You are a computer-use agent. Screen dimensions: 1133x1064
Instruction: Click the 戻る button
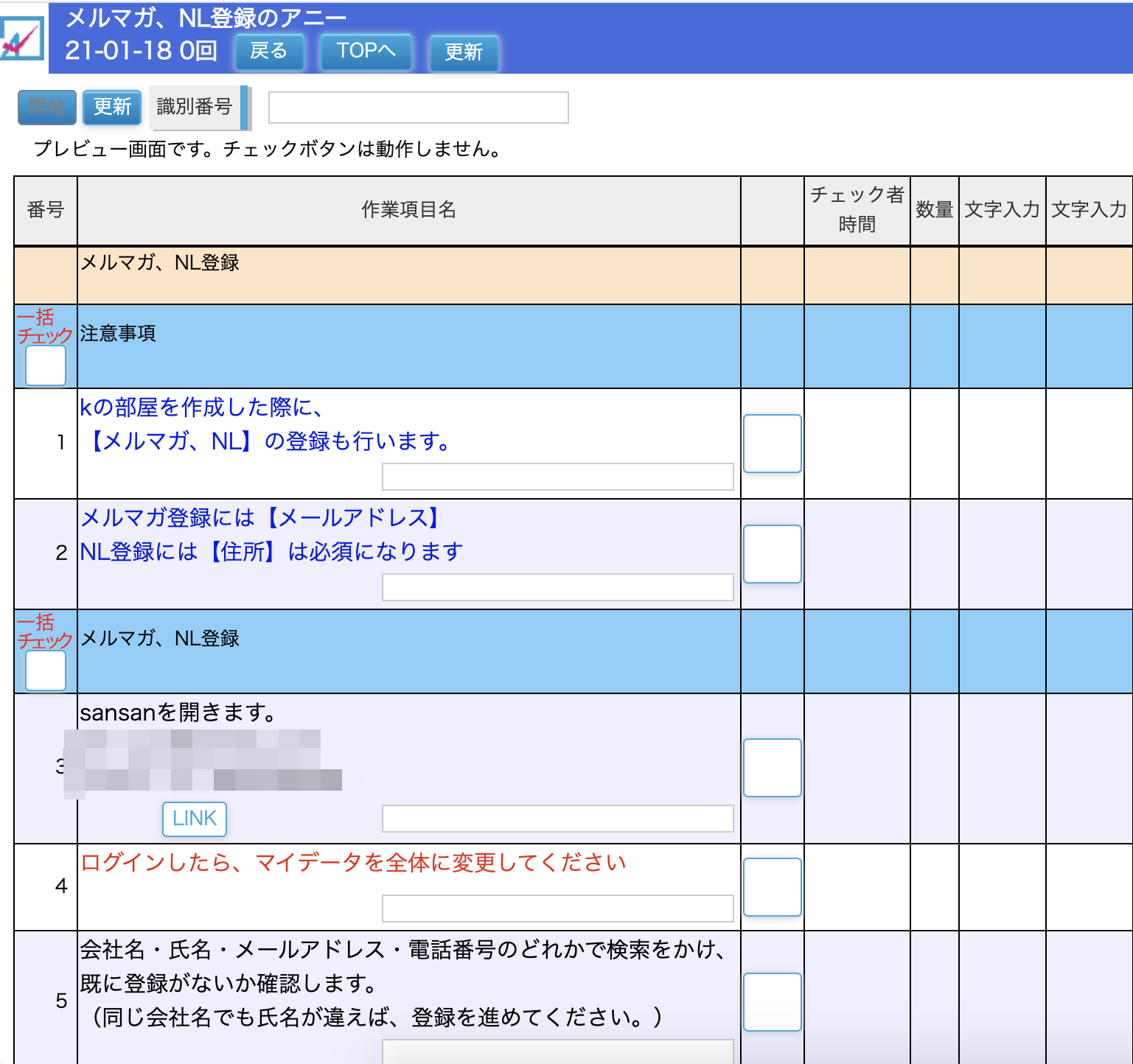269,51
